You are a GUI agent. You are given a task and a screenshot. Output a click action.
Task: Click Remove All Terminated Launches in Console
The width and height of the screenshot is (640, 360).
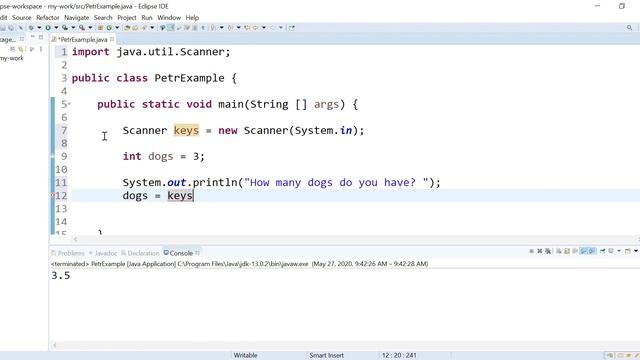pos(548,251)
